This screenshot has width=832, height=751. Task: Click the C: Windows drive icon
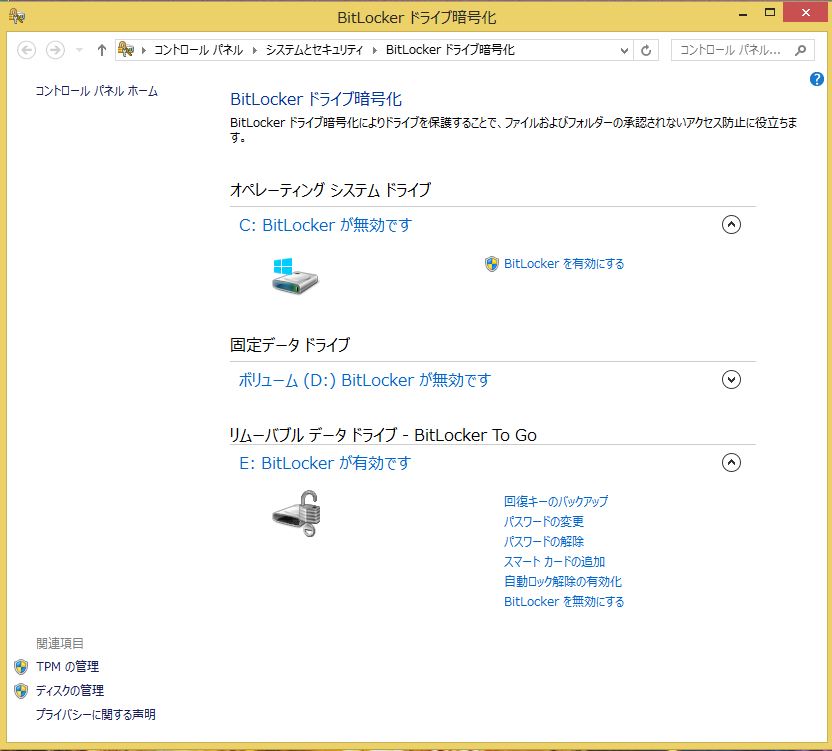(x=295, y=275)
